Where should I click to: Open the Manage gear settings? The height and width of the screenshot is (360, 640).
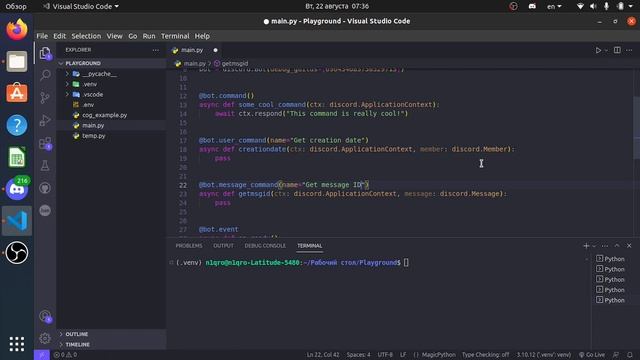[45, 338]
